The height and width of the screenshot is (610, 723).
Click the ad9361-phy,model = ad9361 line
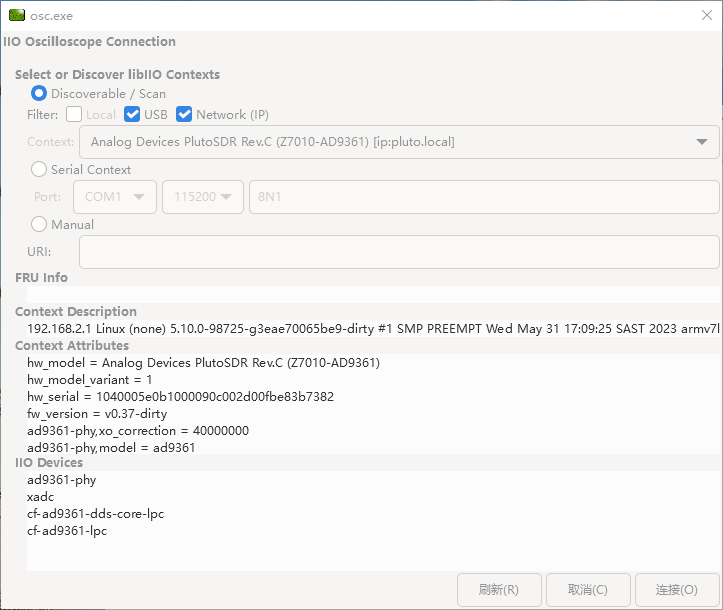[x=111, y=448]
